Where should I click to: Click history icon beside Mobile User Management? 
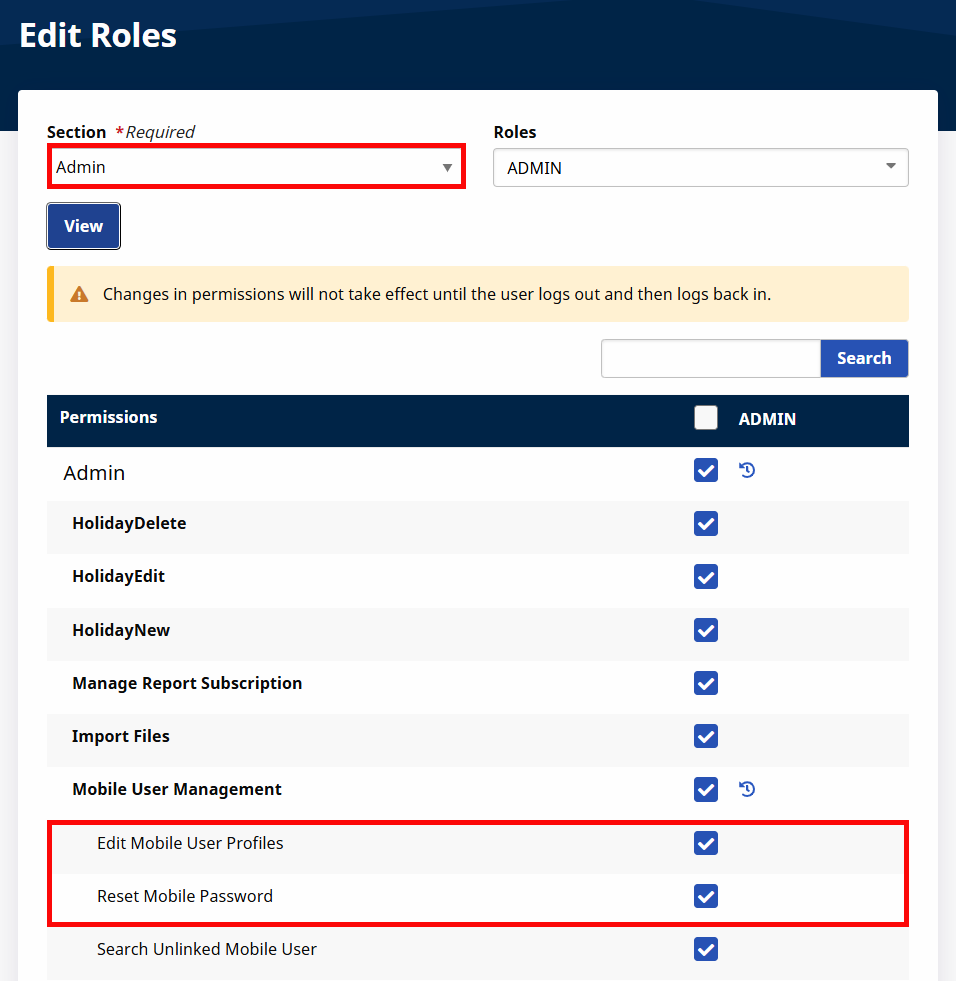point(747,789)
